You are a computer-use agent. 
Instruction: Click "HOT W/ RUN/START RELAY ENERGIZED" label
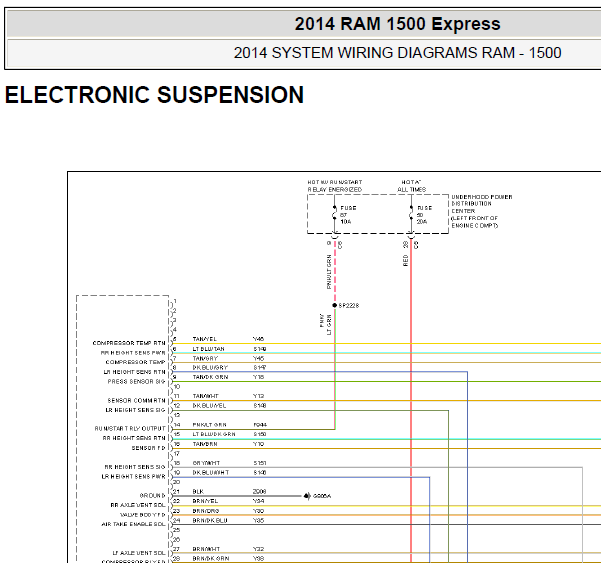click(335, 186)
